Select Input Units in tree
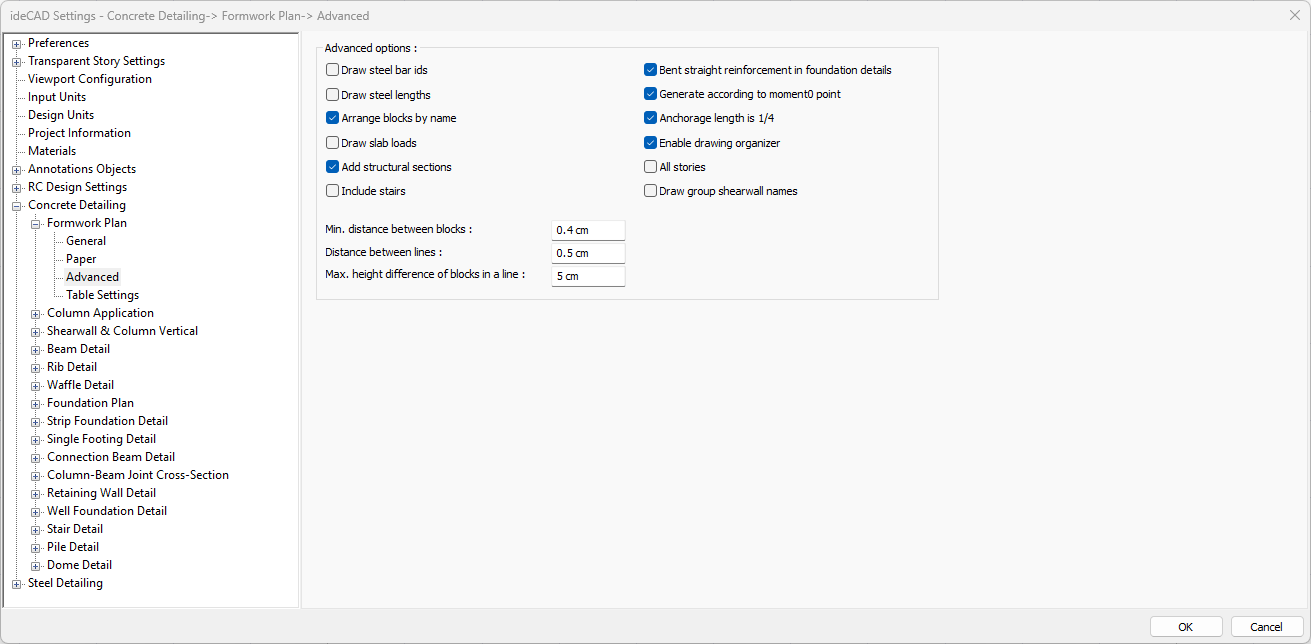 coord(57,97)
